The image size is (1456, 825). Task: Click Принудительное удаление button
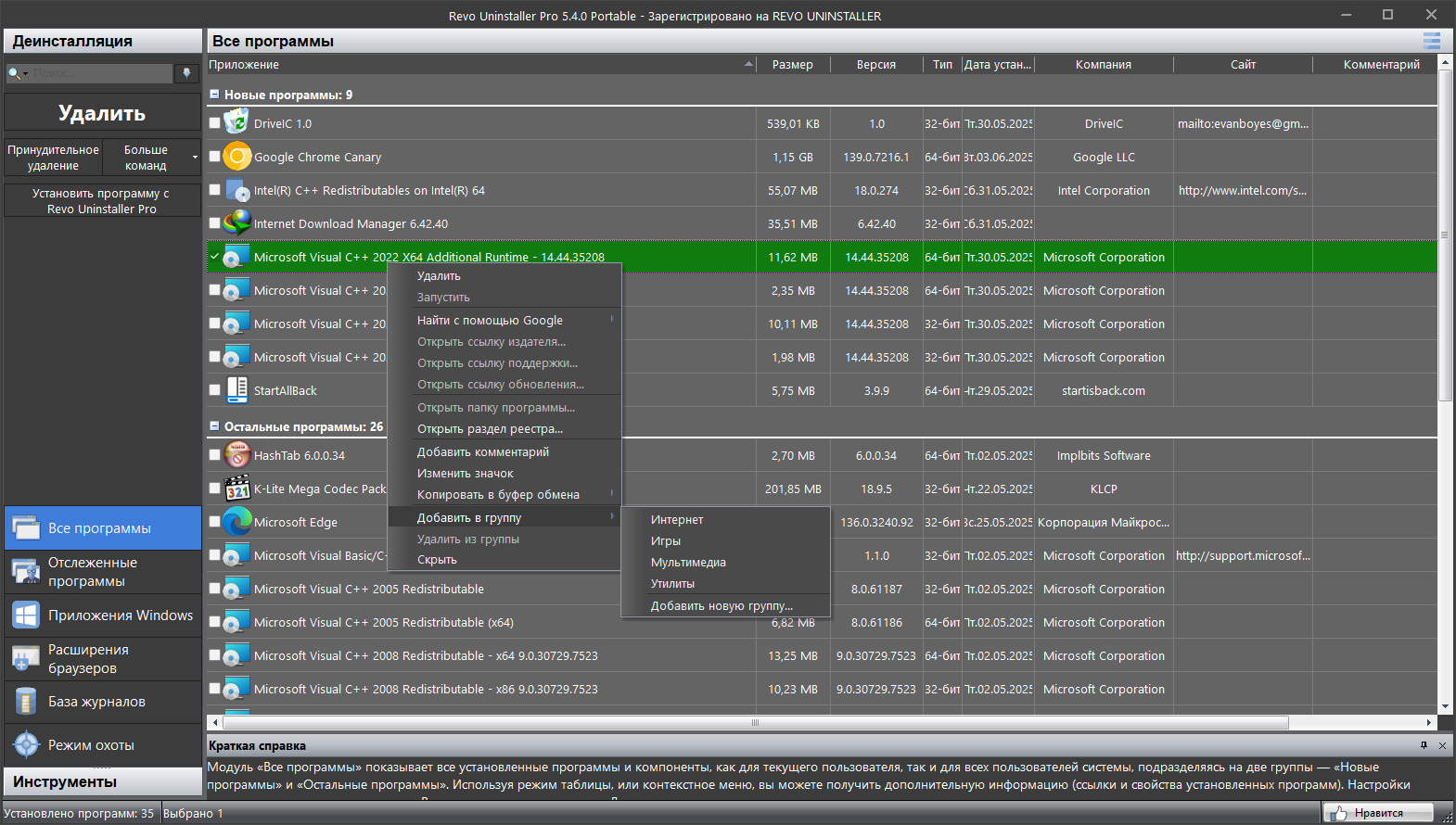click(53, 158)
